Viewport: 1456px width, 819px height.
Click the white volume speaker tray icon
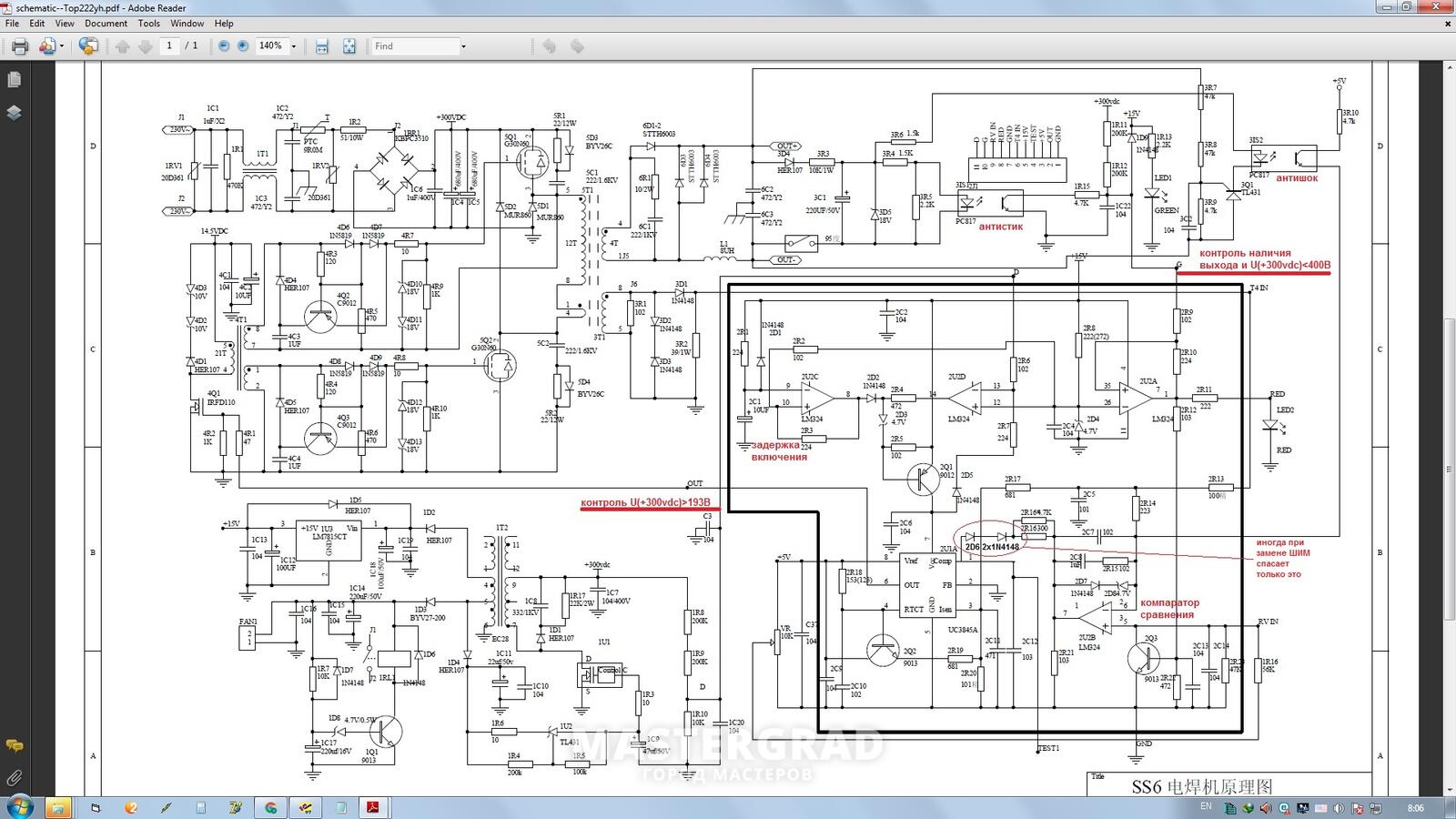pos(1338,808)
